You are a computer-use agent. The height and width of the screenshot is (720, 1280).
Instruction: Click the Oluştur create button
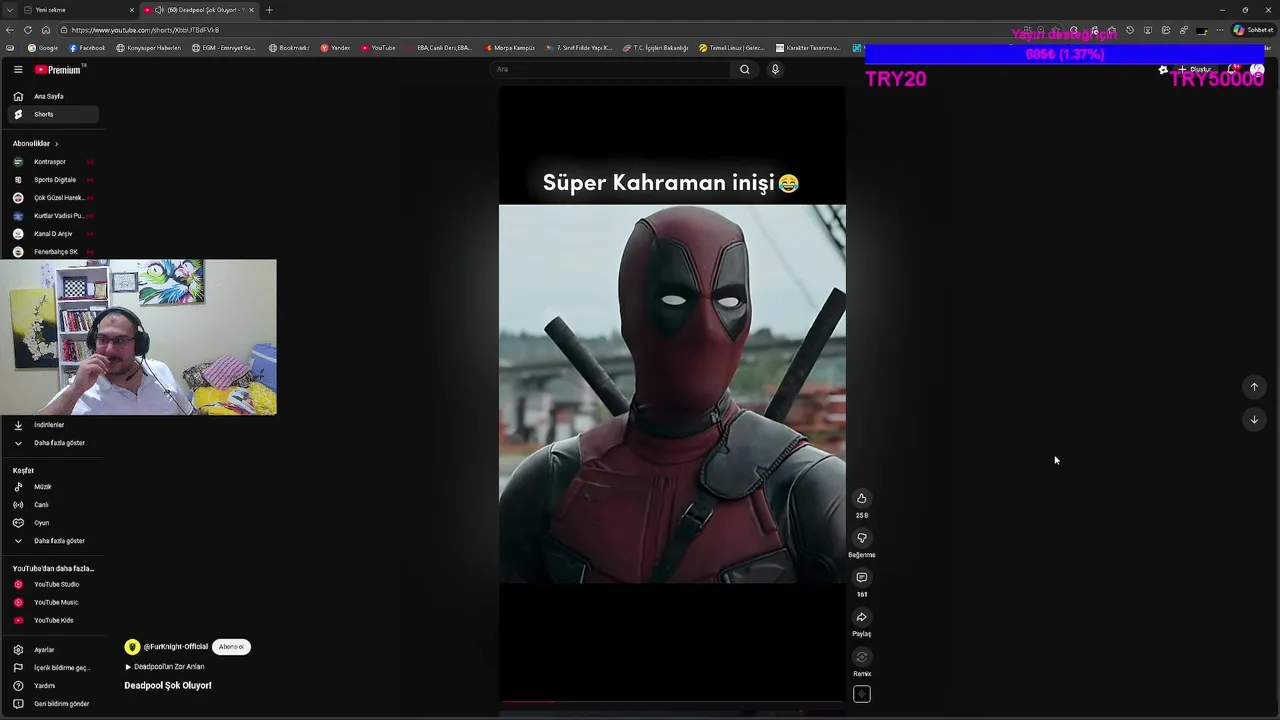point(1195,70)
